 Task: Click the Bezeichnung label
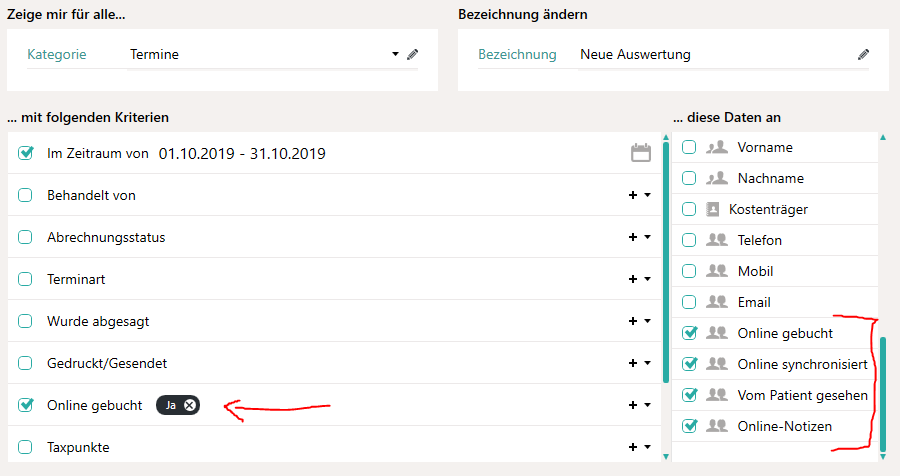coord(517,55)
